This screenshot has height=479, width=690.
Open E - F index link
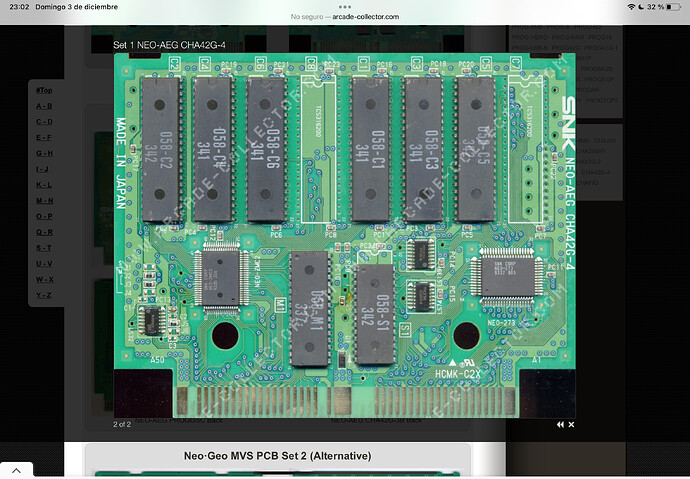click(x=44, y=138)
